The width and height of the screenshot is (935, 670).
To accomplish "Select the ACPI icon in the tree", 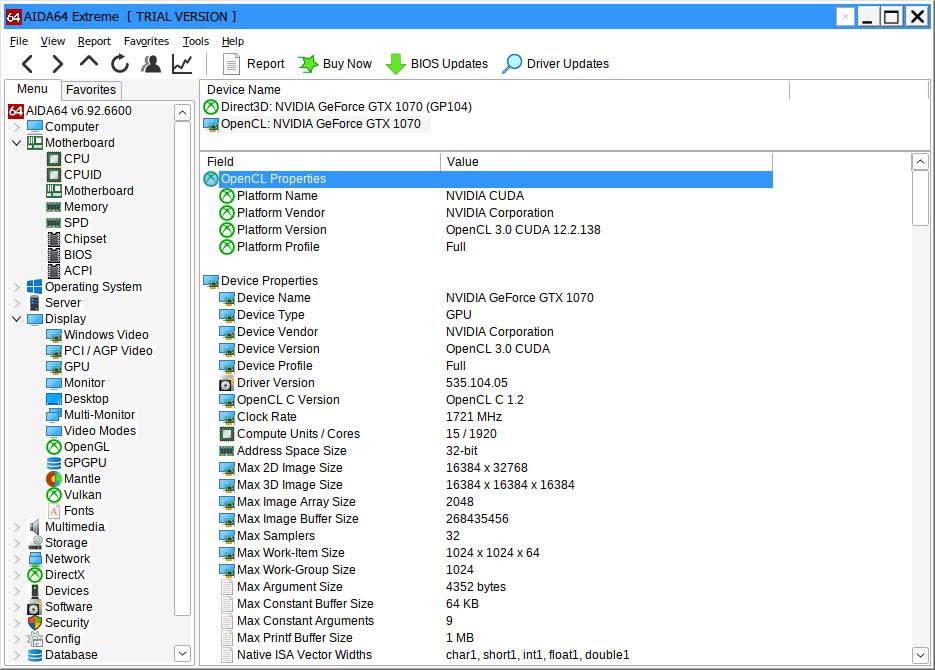I will (54, 271).
